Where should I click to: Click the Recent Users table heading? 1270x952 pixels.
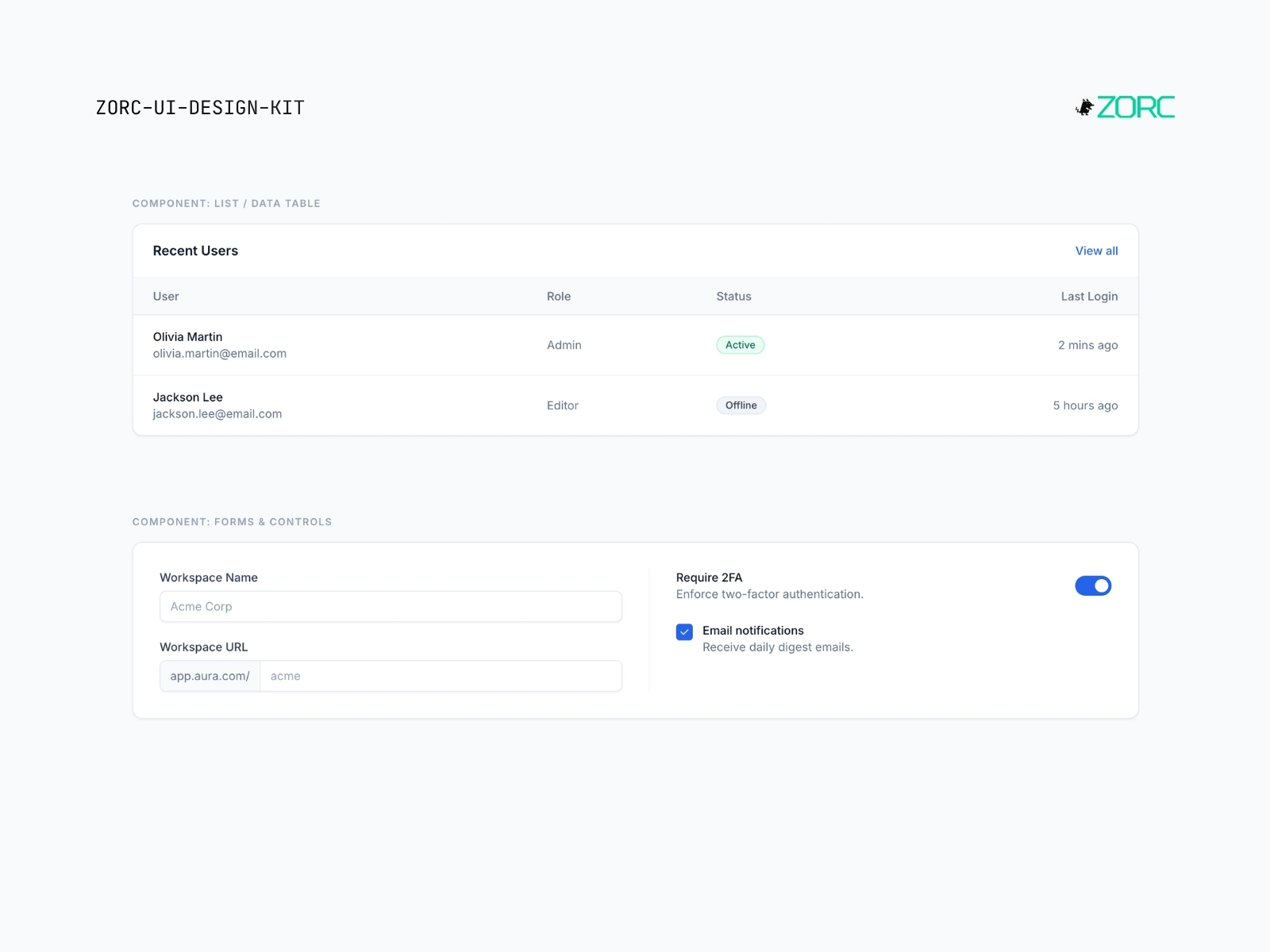pyautogui.click(x=195, y=251)
